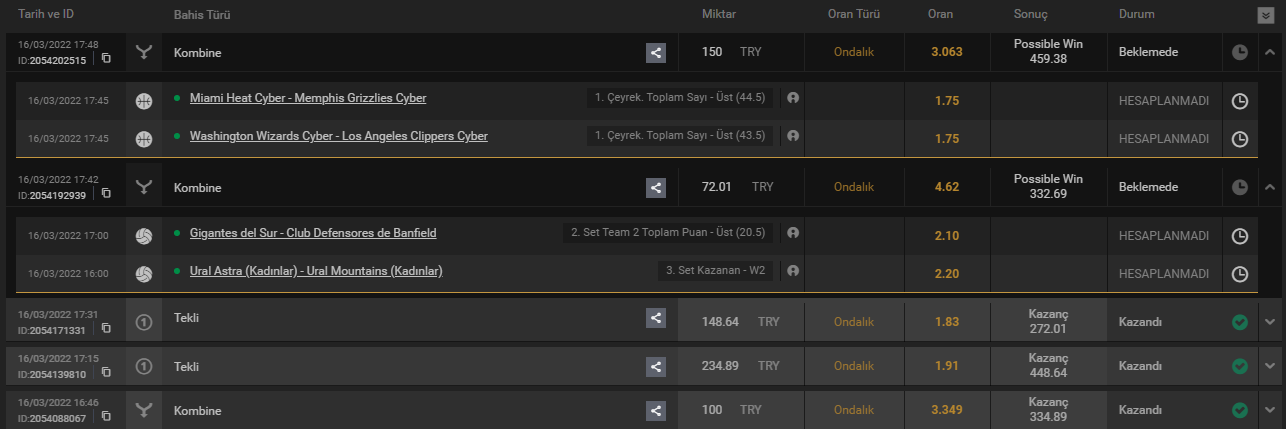This screenshot has height=429, width=1286.
Task: Open Gigantes del Sur - Club Defensores de Banfield
Action: coord(313,233)
